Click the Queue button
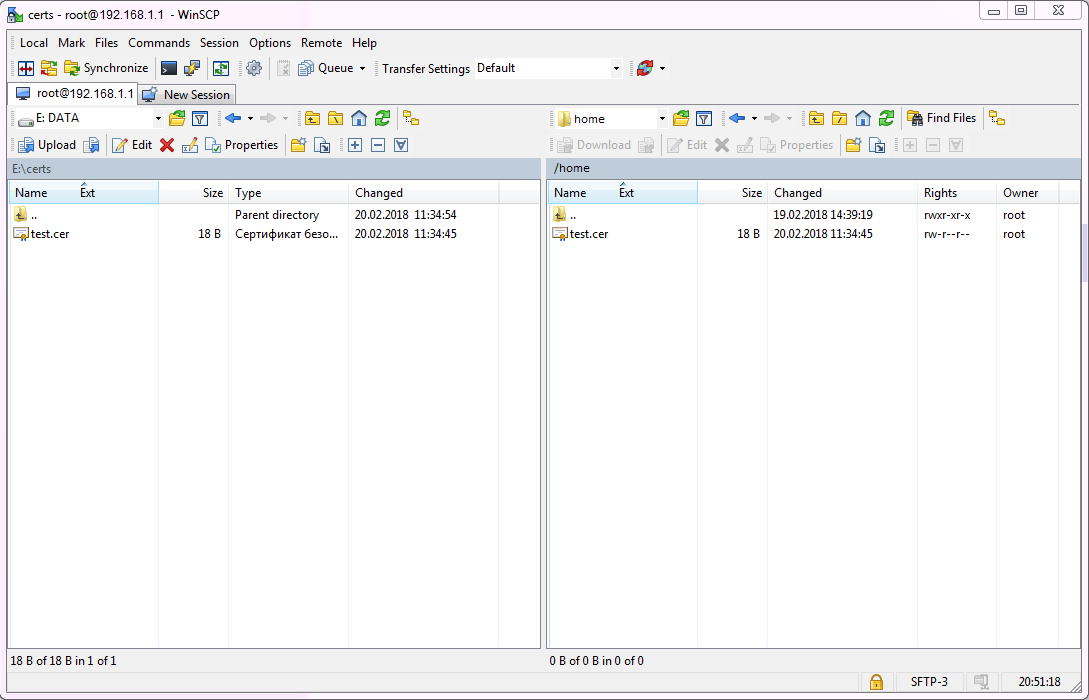The height and width of the screenshot is (700, 1089). (326, 68)
